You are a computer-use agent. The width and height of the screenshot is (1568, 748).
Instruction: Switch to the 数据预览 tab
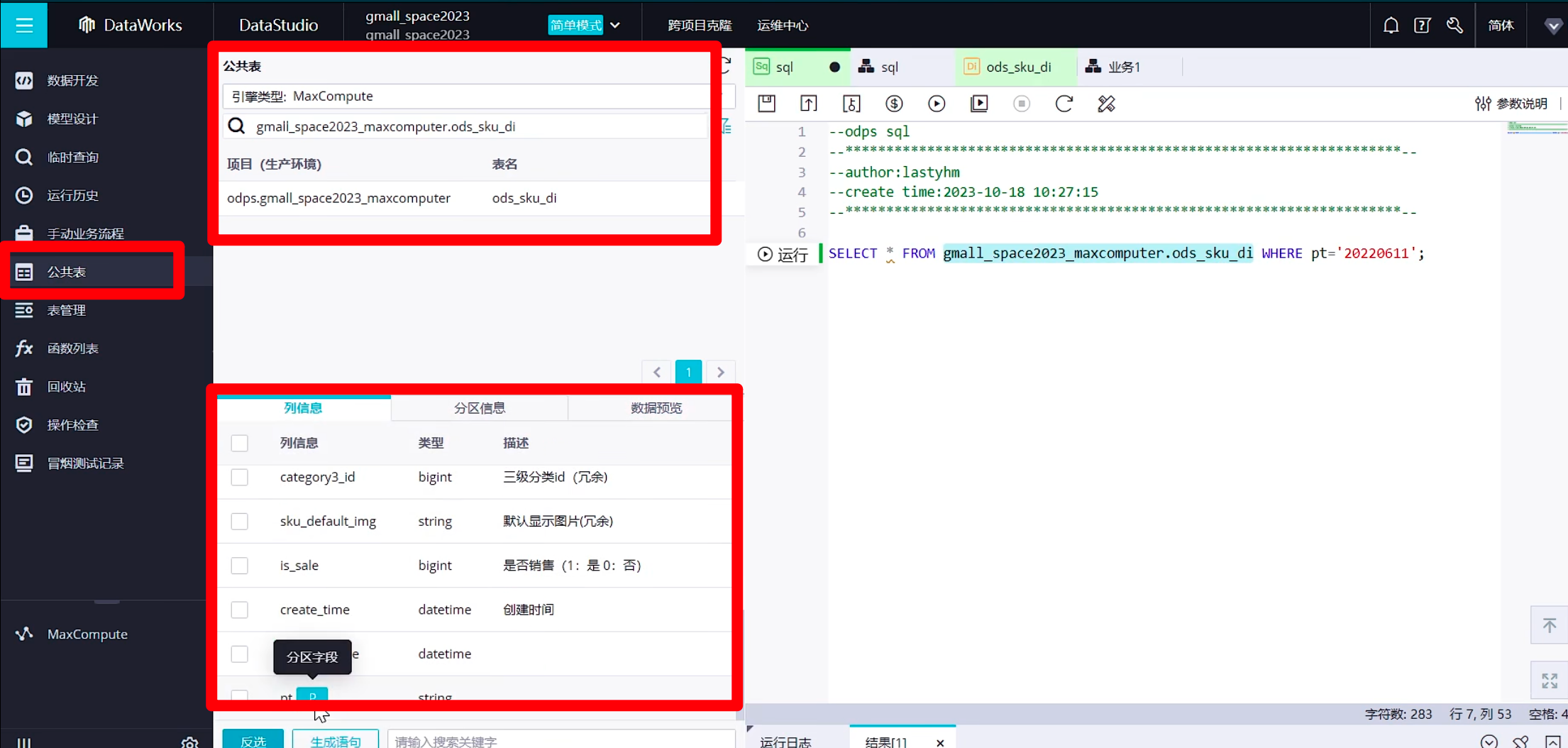(656, 408)
